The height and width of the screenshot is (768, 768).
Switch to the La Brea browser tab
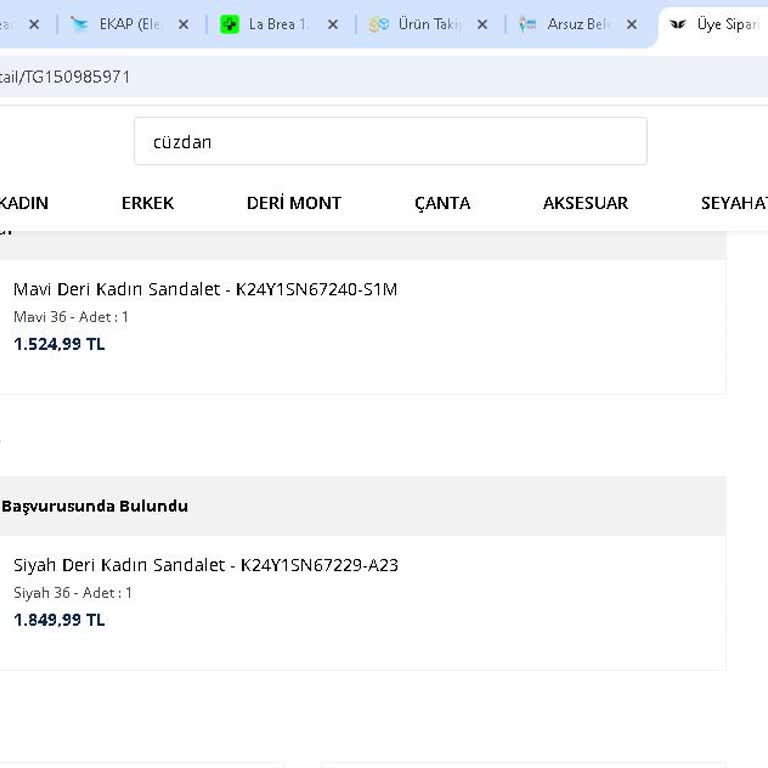[277, 24]
